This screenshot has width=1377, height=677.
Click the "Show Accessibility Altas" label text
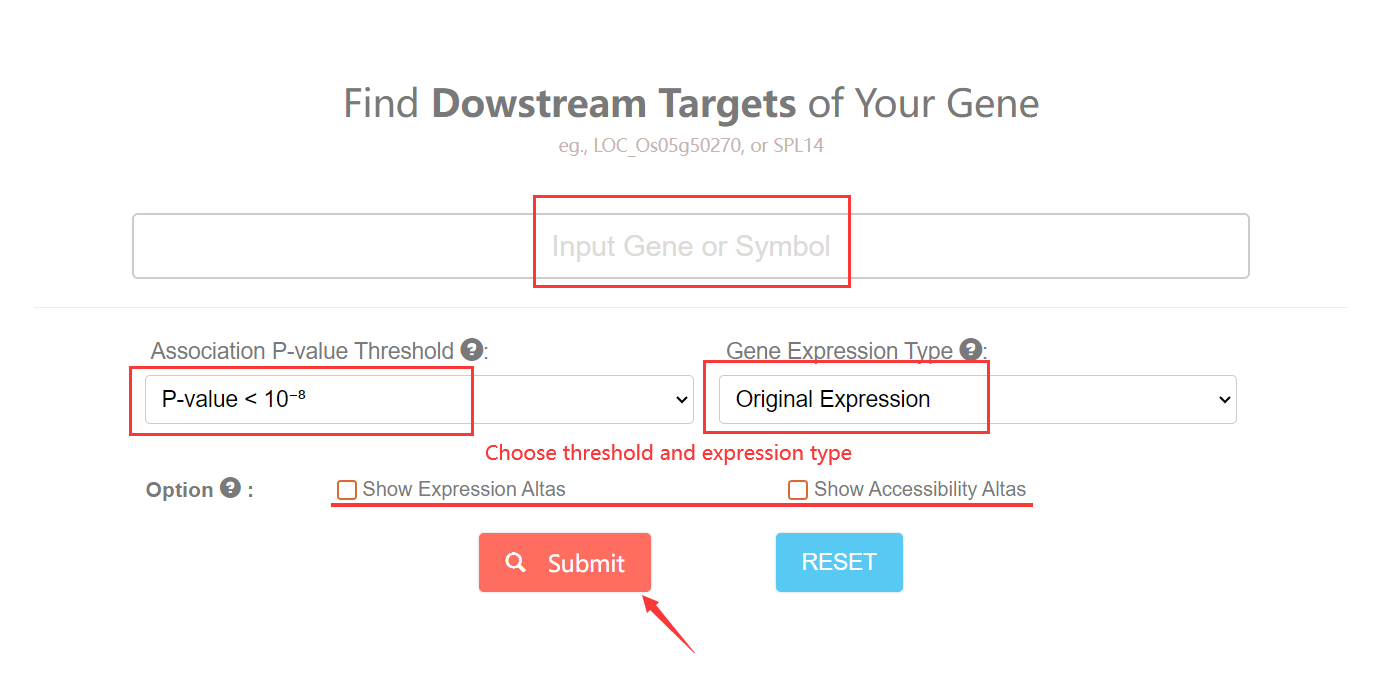[920, 489]
